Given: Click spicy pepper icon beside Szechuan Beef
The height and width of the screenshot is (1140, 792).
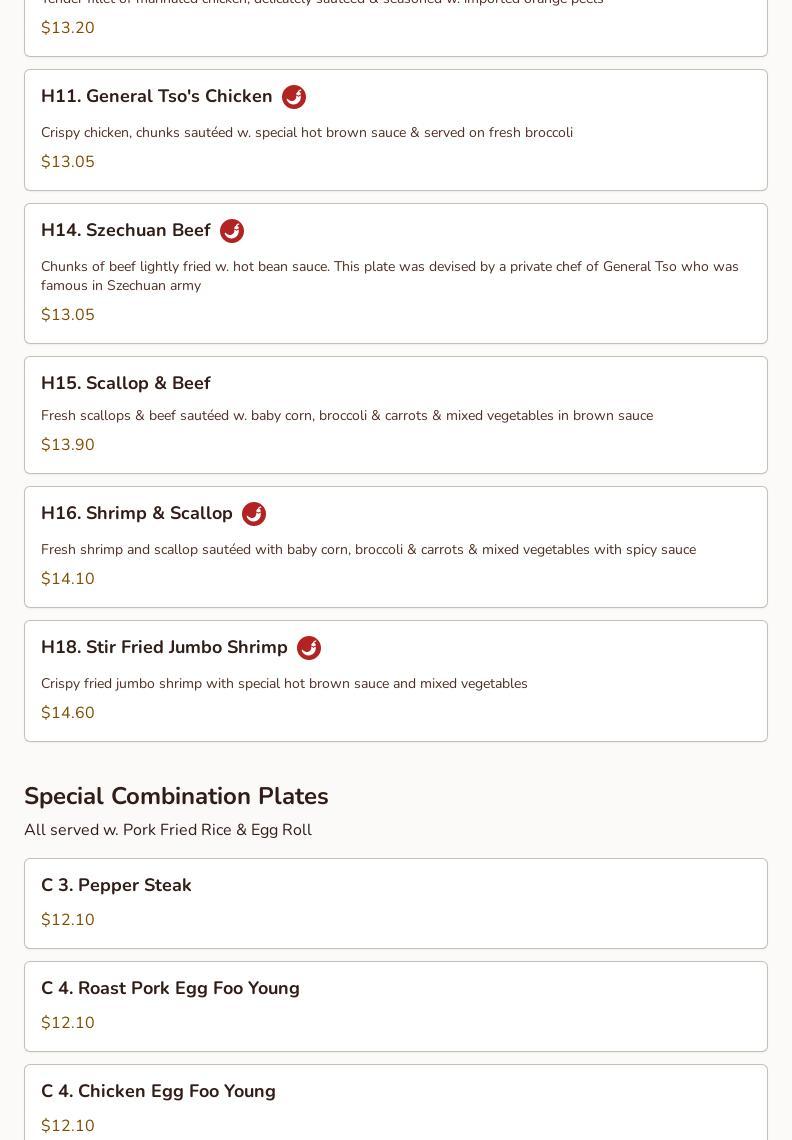Looking at the screenshot, I should 232,230.
